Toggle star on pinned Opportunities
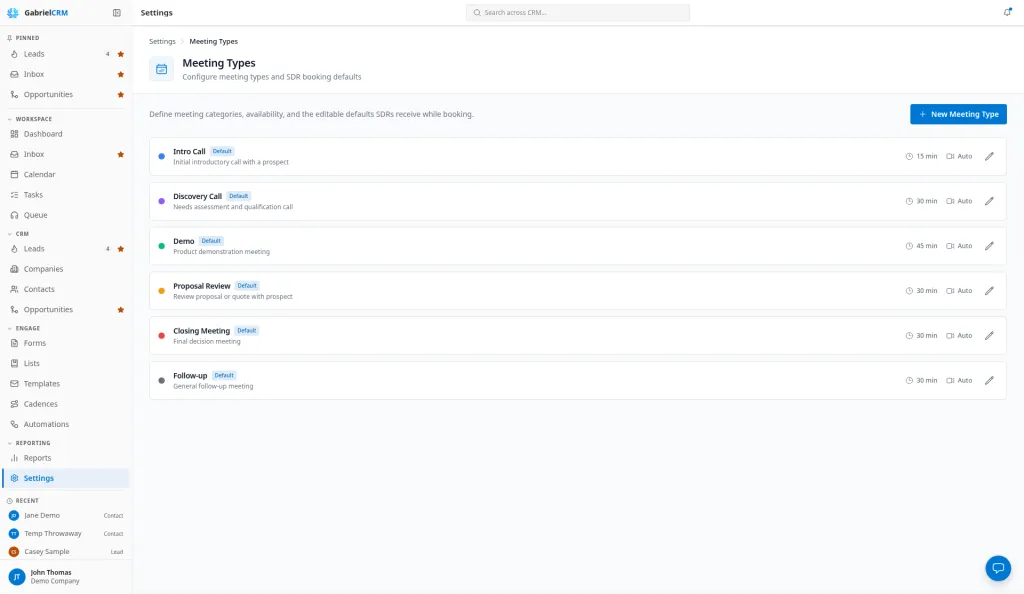The width and height of the screenshot is (1024, 594). point(121,95)
